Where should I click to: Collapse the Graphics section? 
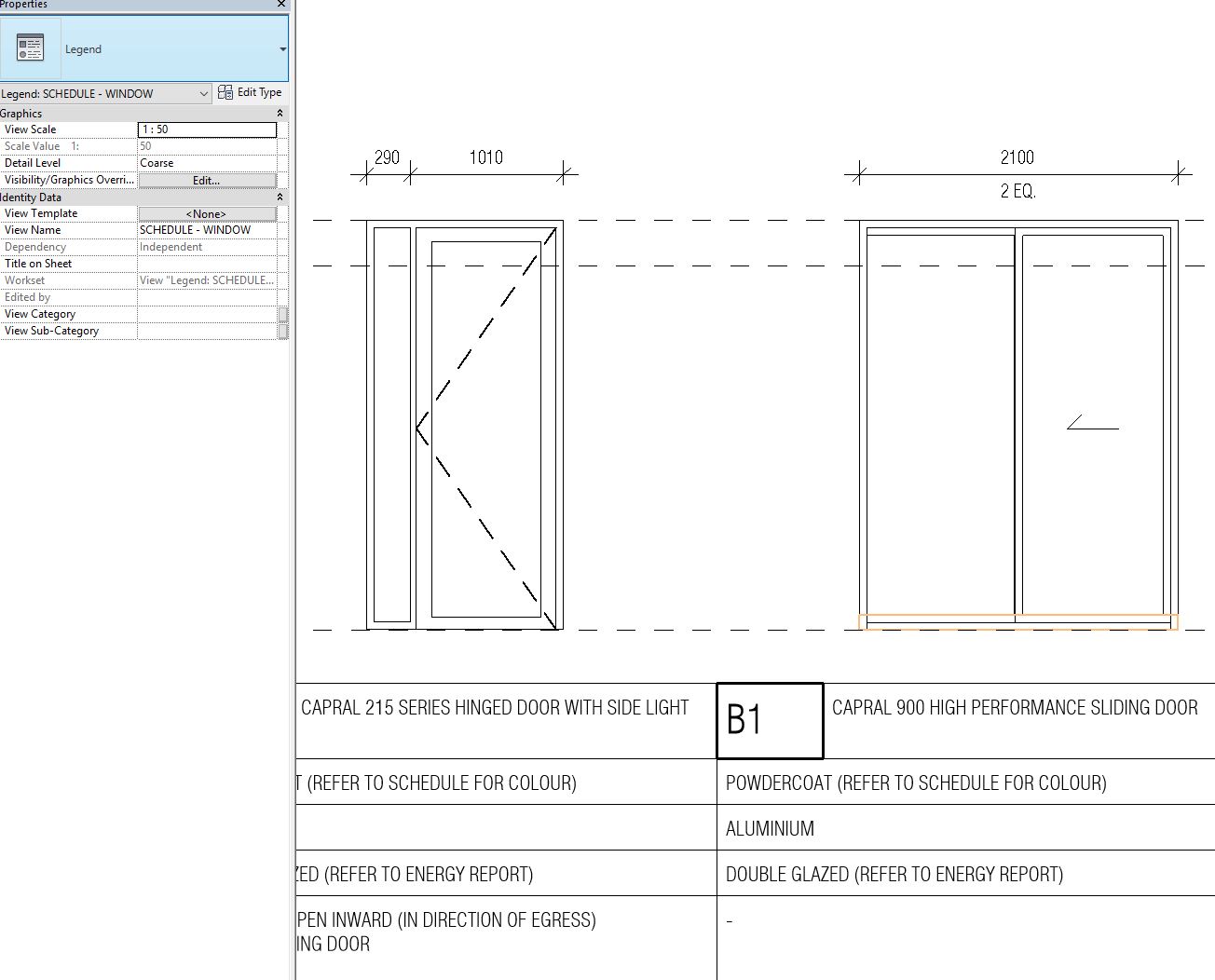coord(280,113)
